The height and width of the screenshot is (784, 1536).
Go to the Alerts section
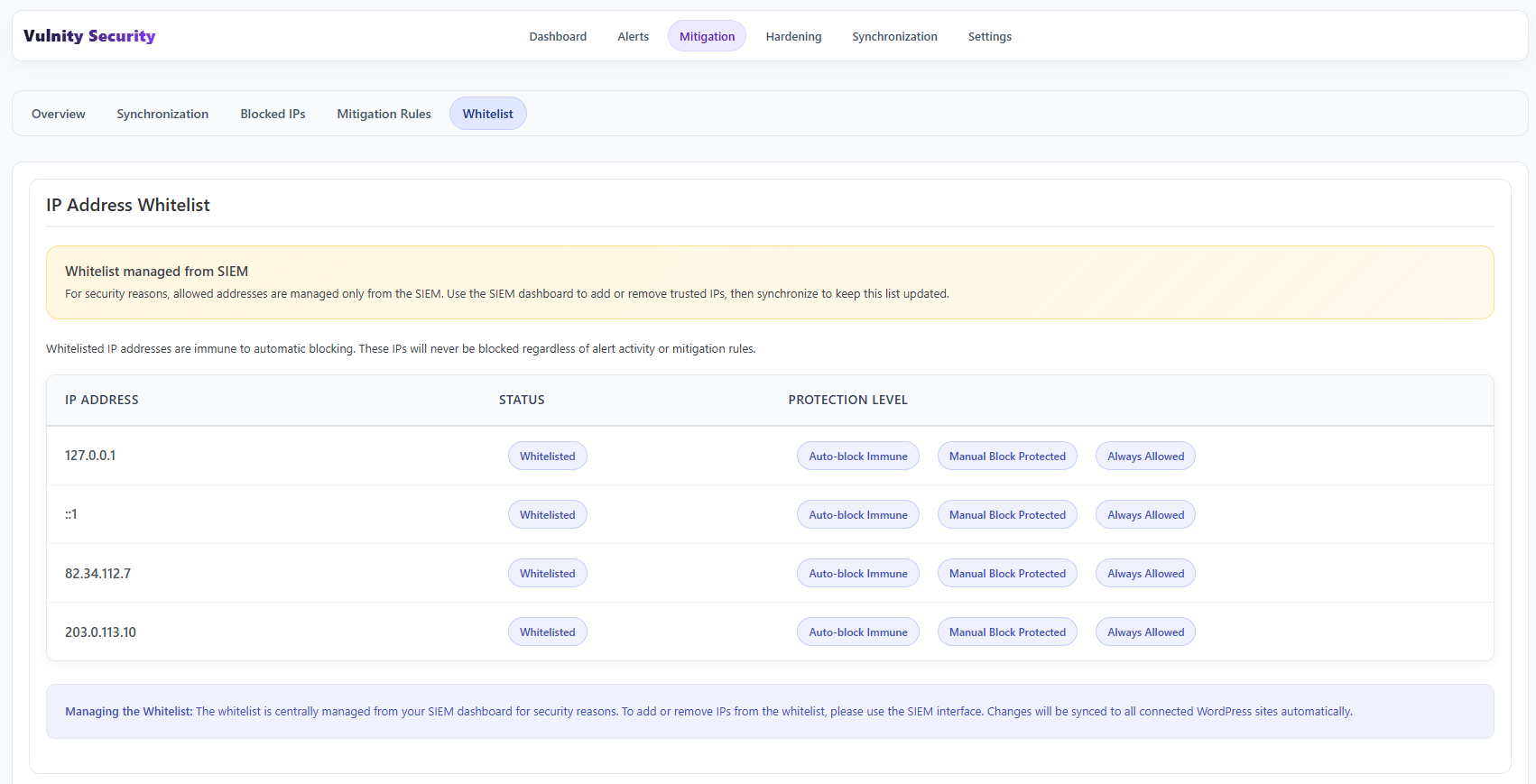click(x=633, y=36)
